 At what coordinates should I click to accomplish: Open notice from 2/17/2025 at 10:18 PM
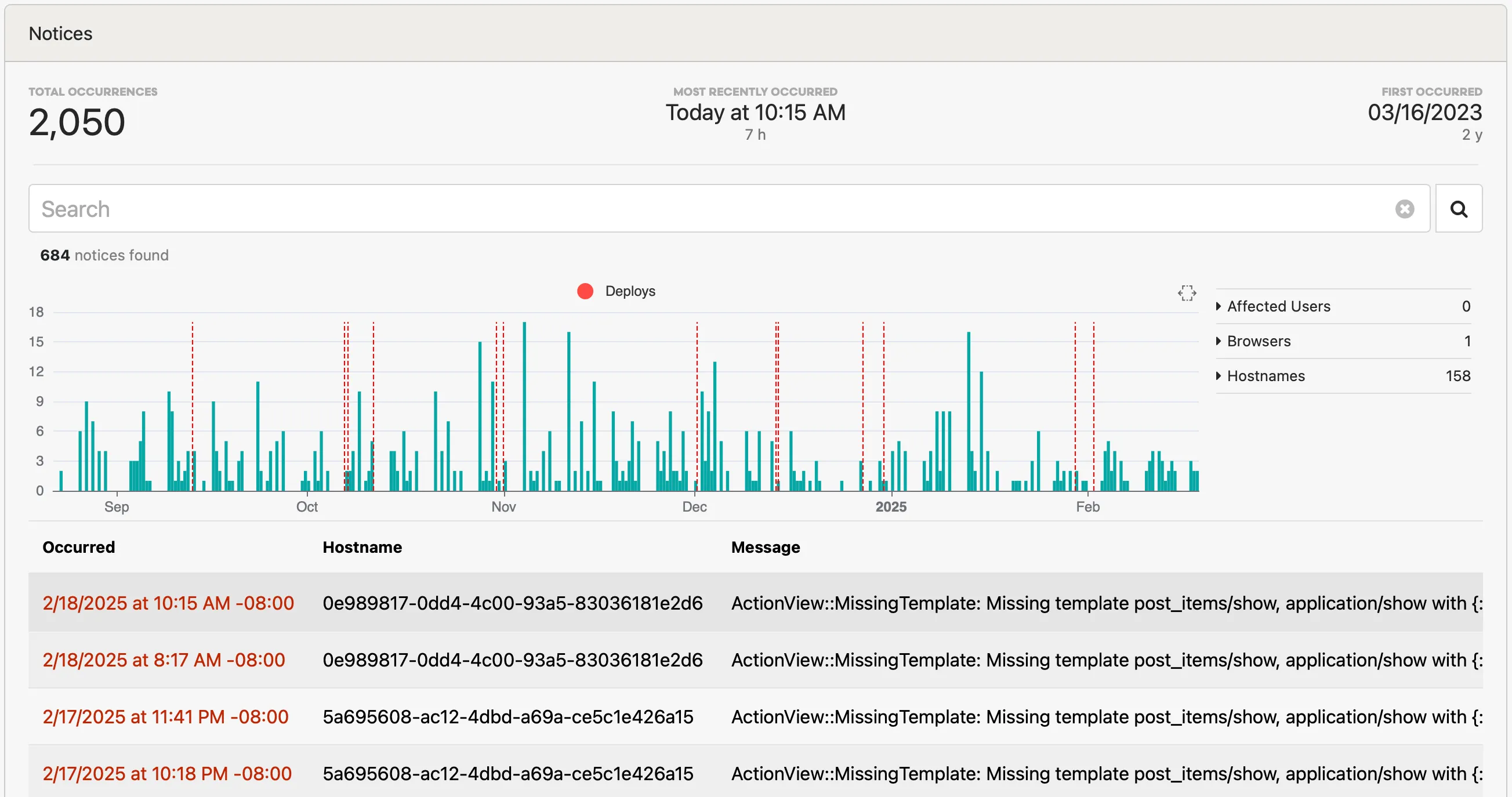pyautogui.click(x=166, y=774)
